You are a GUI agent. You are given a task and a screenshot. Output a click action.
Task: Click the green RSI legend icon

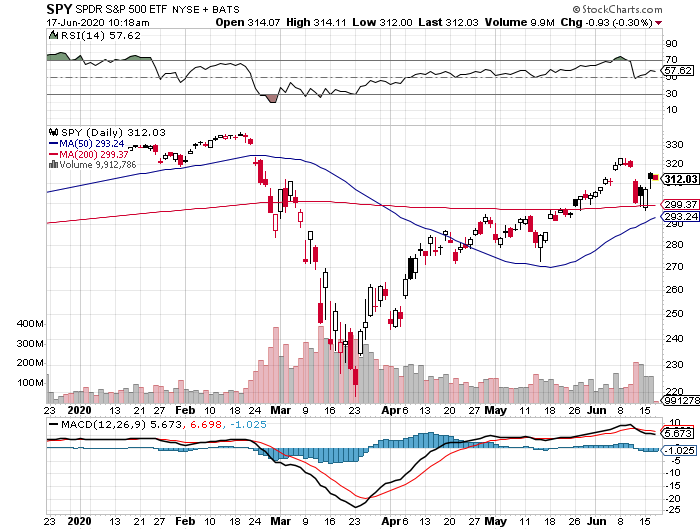(x=53, y=35)
